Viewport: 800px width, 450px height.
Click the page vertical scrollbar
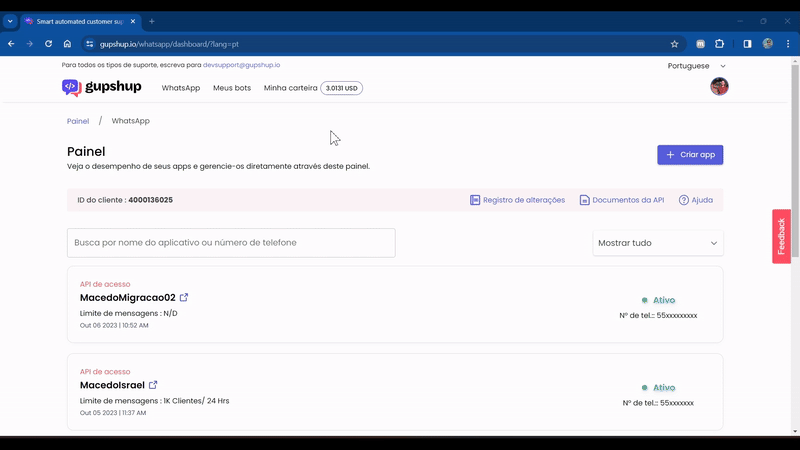point(795,161)
